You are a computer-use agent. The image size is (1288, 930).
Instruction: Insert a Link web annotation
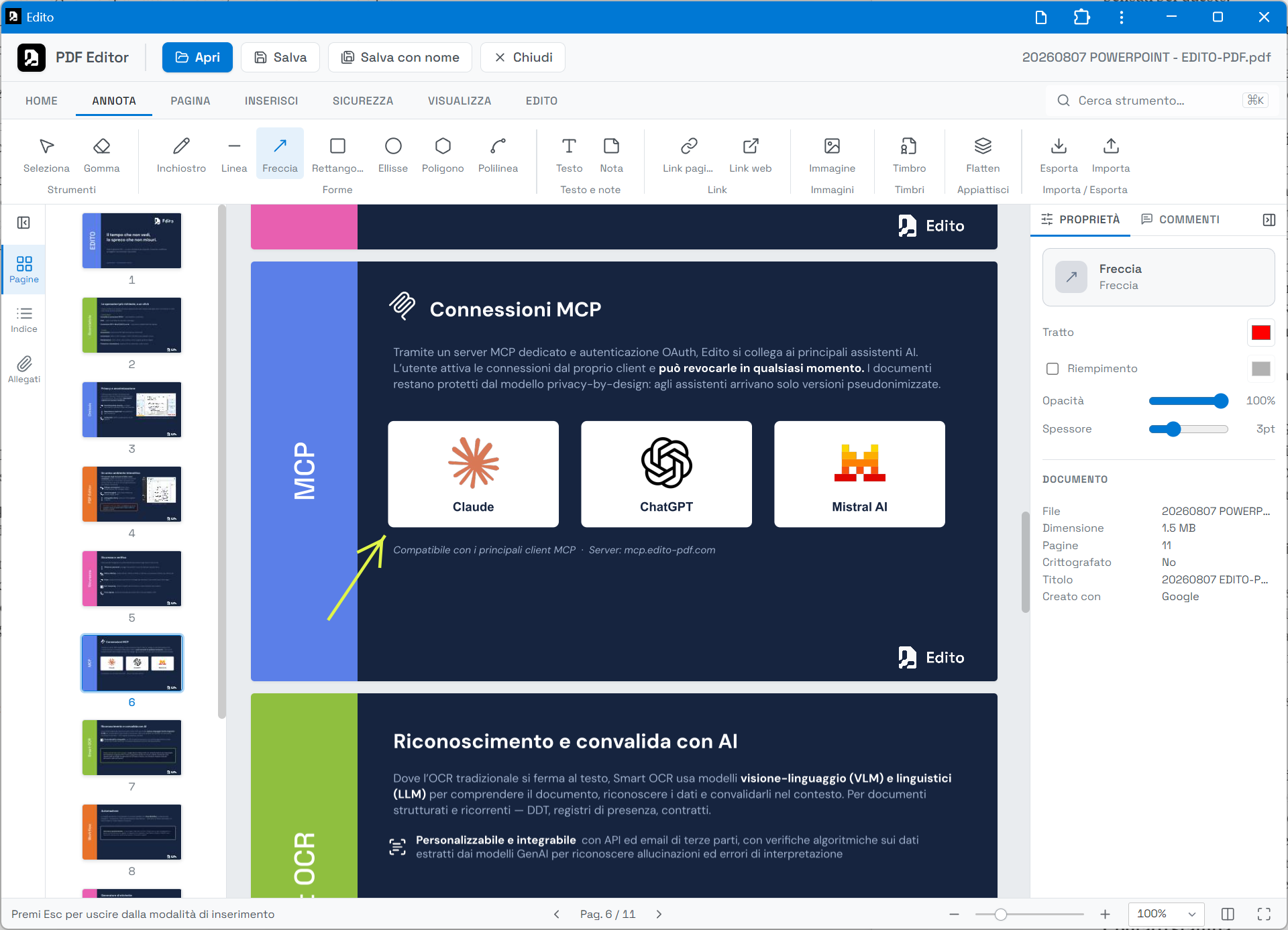(750, 154)
